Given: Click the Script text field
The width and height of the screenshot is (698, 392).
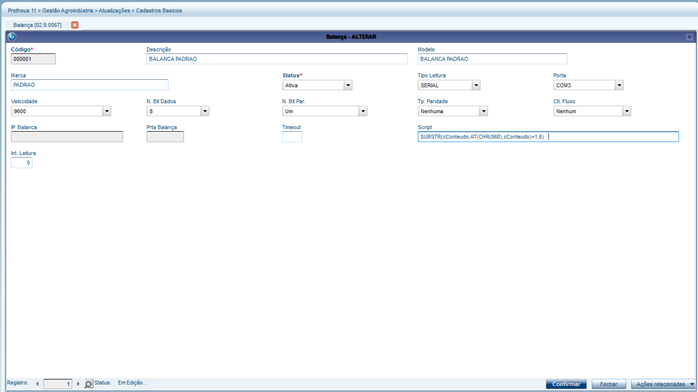Looking at the screenshot, I should (x=548, y=137).
